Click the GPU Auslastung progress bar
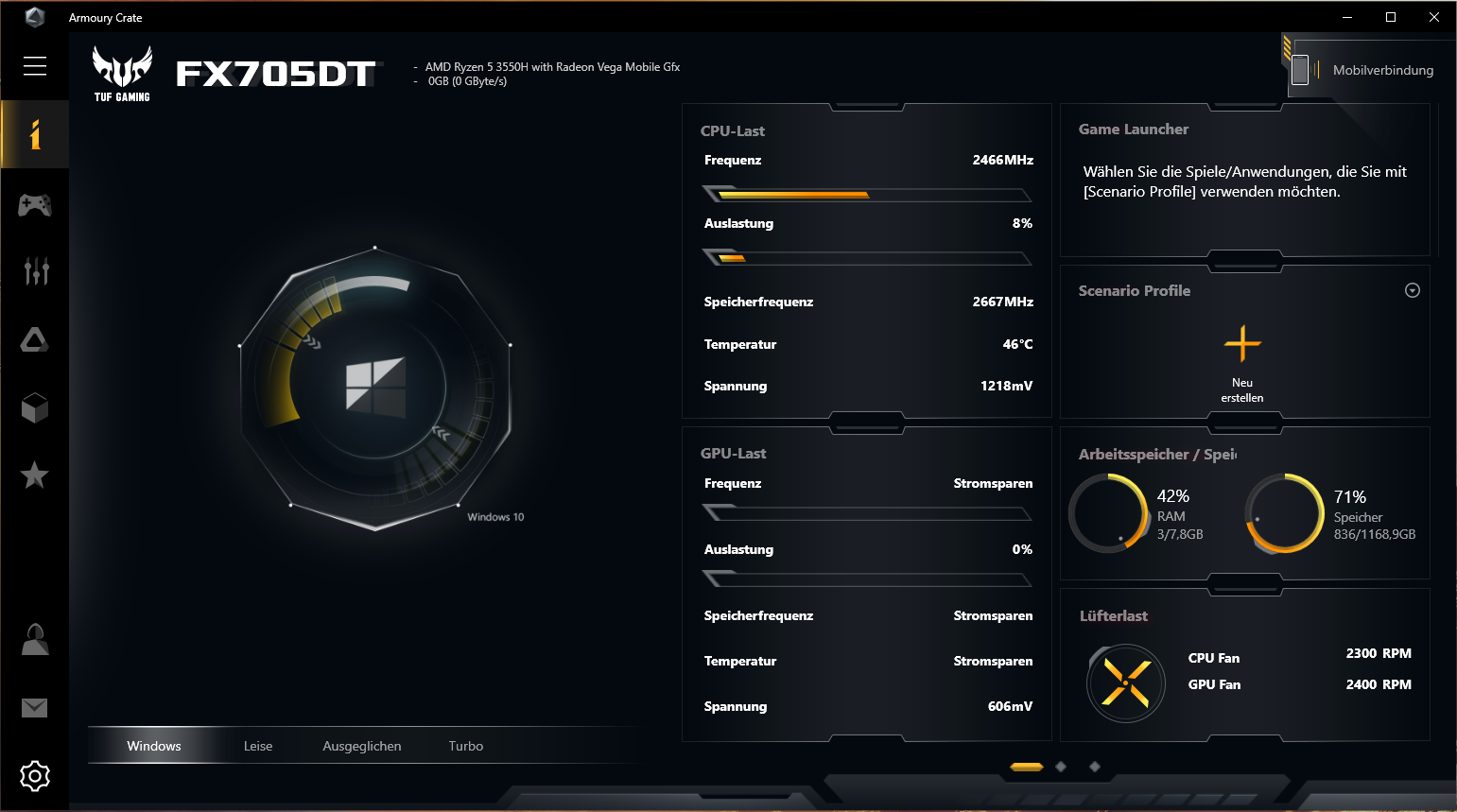Screen dimensions: 1457x812 [x=867, y=579]
